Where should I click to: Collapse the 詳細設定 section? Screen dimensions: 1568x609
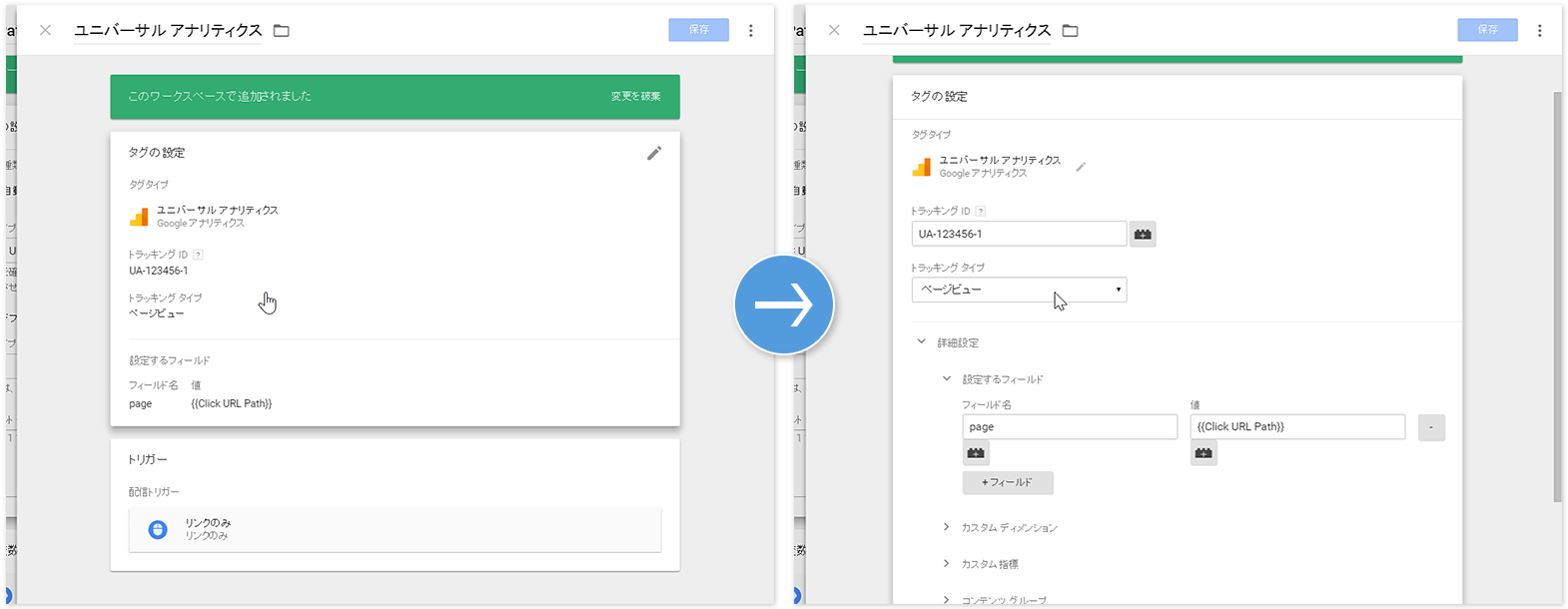click(x=921, y=341)
